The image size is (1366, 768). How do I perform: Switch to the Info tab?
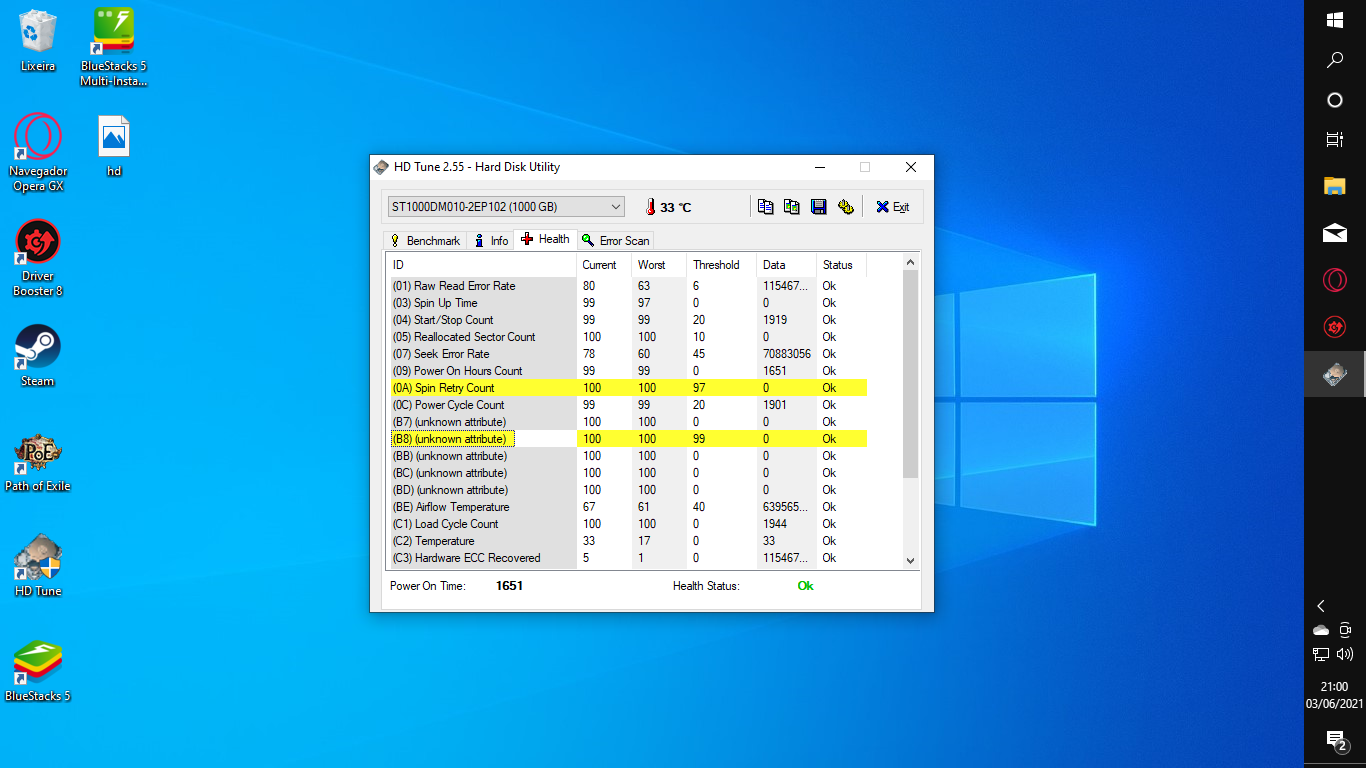pos(491,240)
